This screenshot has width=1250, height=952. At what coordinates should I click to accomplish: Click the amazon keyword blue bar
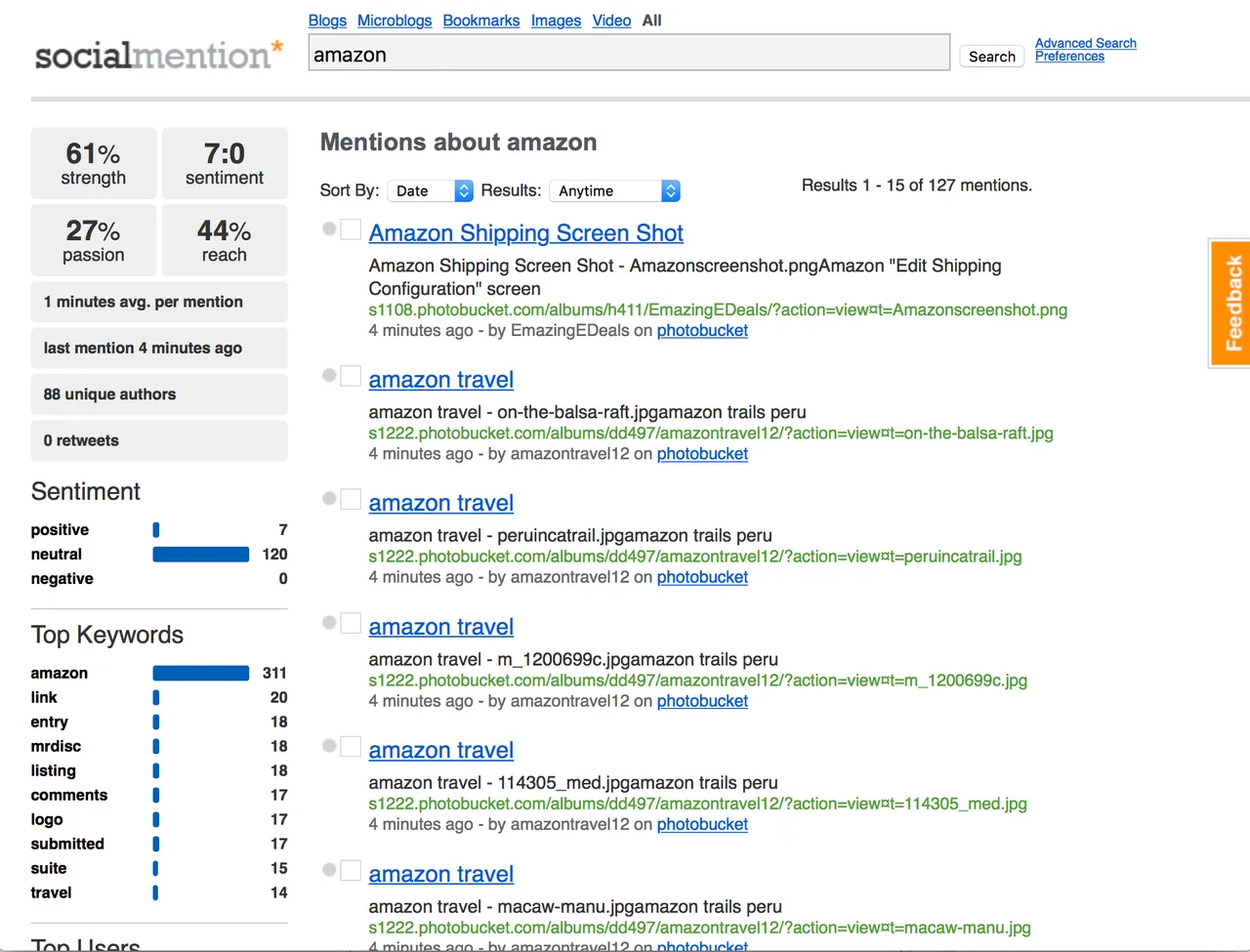[x=201, y=673]
